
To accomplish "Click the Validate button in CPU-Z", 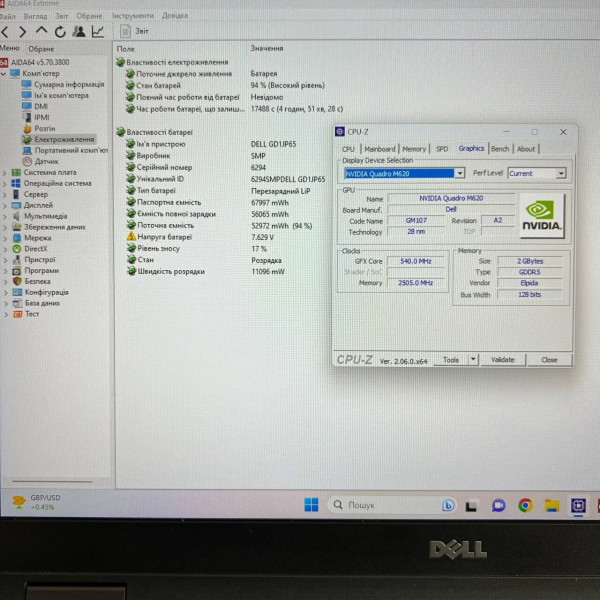I will 503,360.
